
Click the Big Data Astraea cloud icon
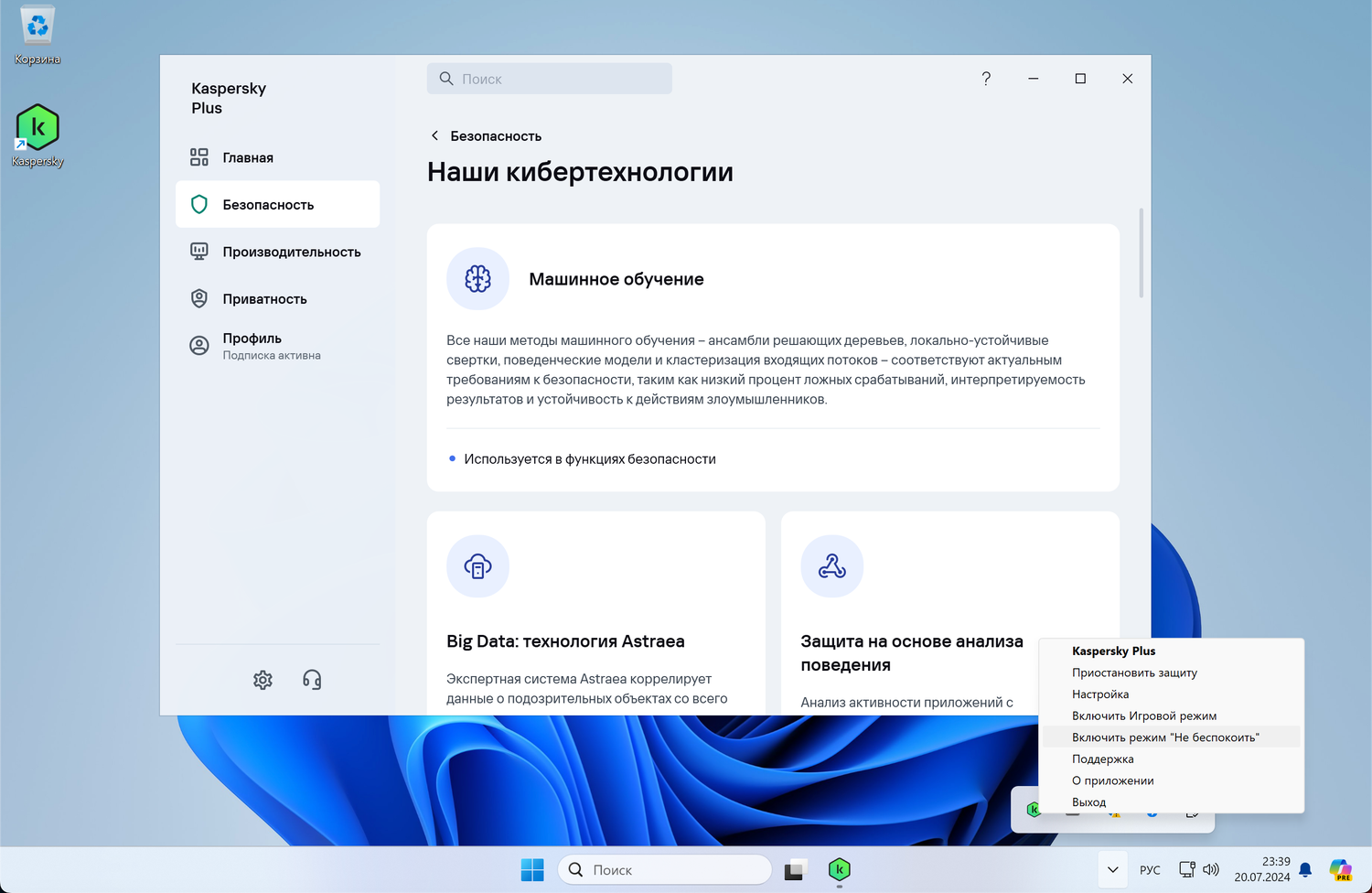[477, 566]
